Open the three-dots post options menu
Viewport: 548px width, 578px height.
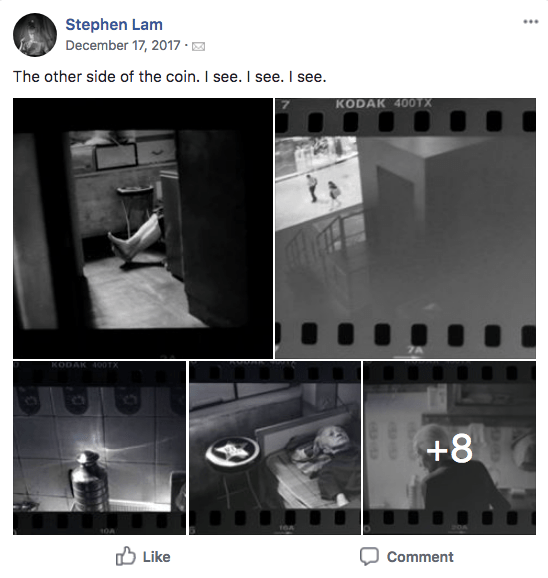(x=531, y=22)
